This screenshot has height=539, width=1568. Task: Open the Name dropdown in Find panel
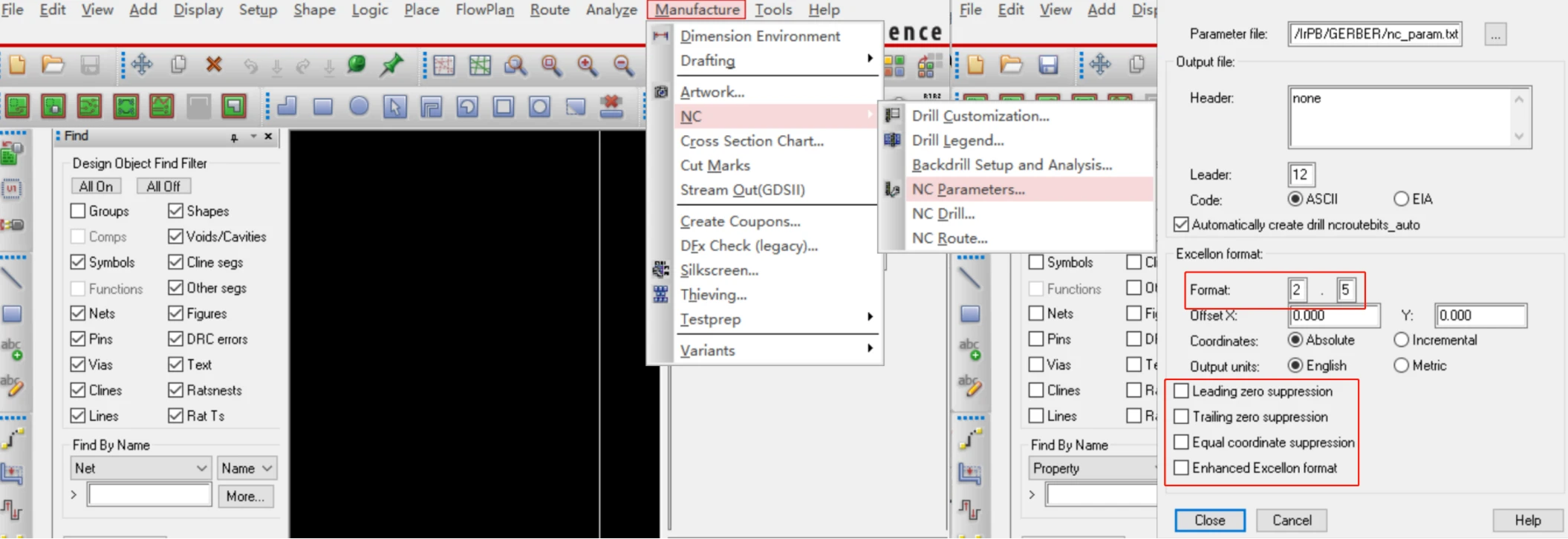click(x=247, y=468)
